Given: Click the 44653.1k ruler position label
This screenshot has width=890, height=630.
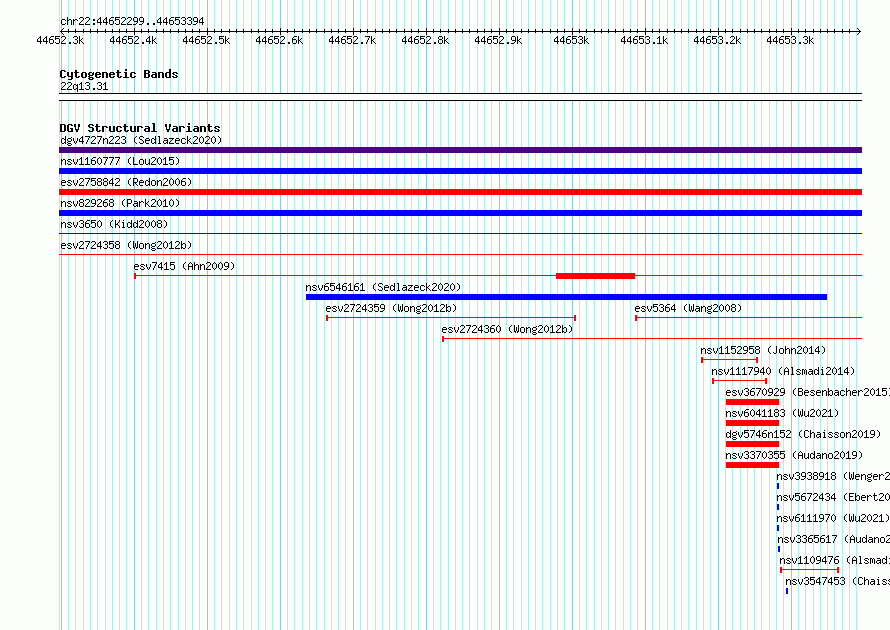Looking at the screenshot, I should pyautogui.click(x=644, y=40).
